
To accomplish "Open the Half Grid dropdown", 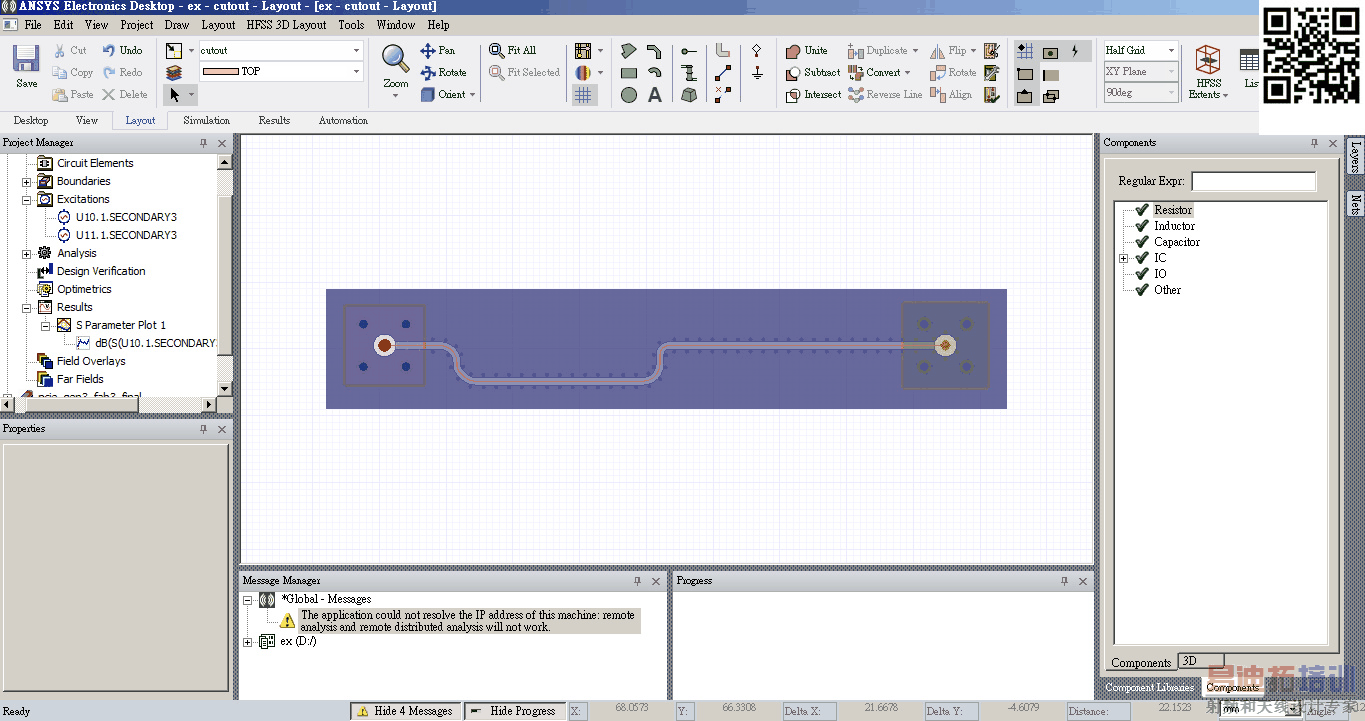I will tap(1171, 50).
